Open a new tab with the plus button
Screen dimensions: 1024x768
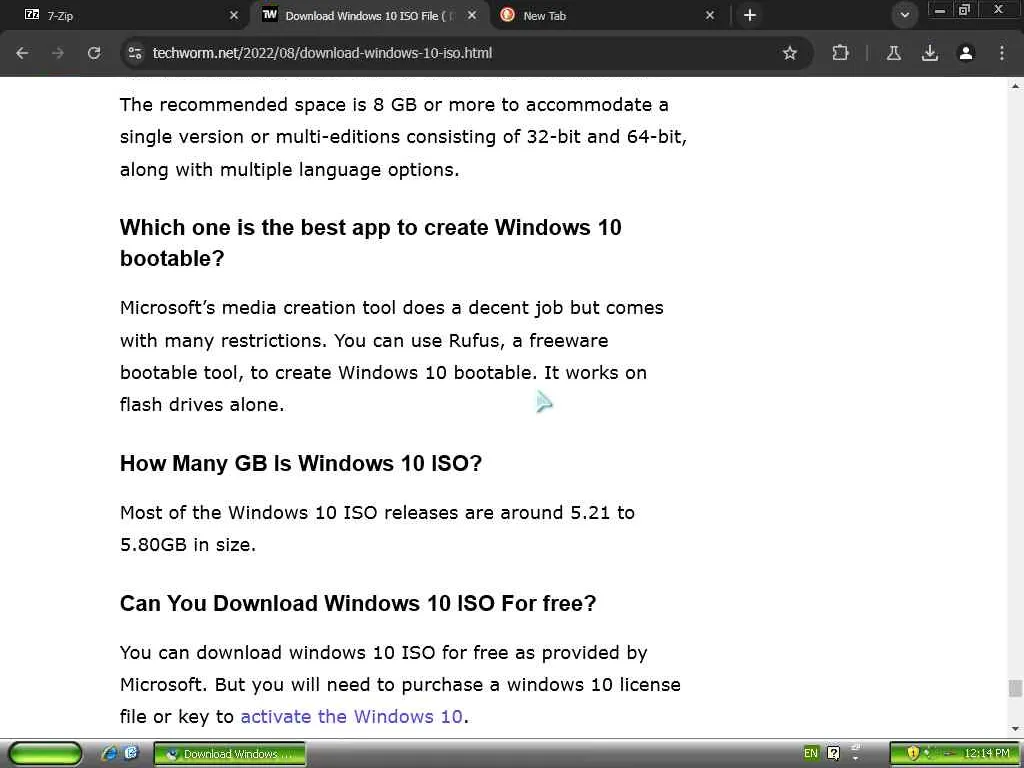coord(750,15)
